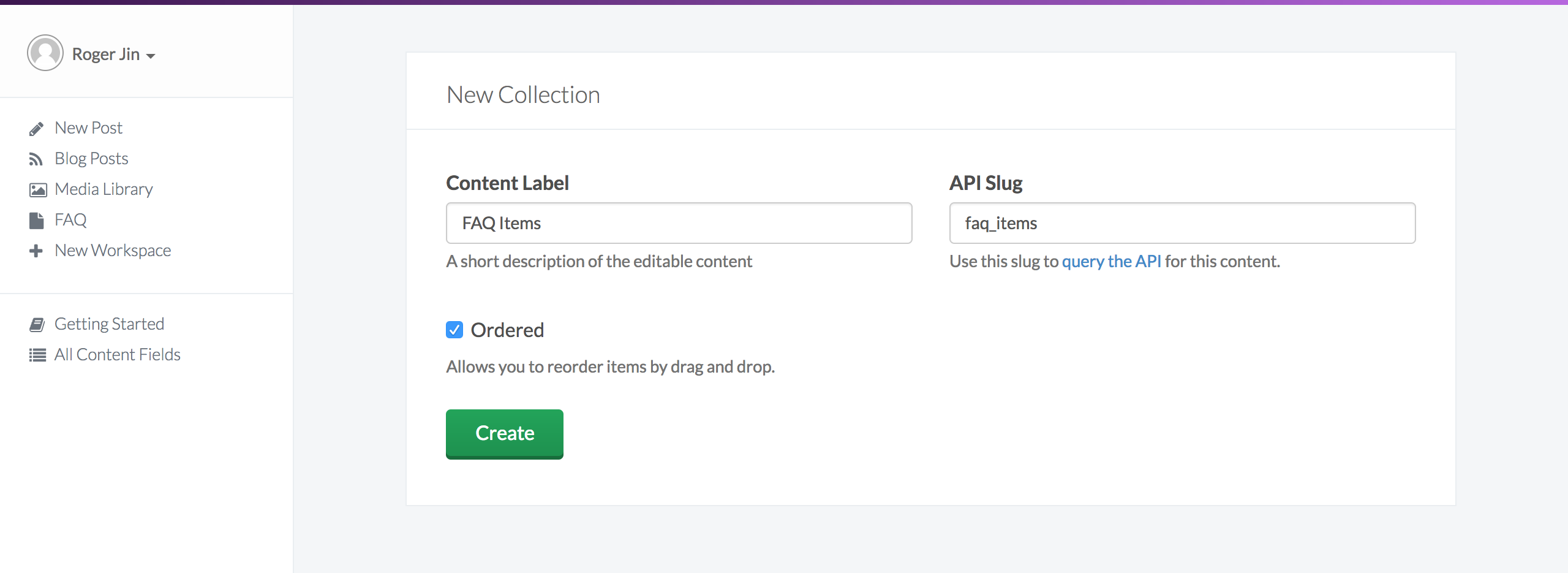Click the document icon beside FAQ
Image resolution: width=1568 pixels, height=573 pixels.
pos(37,221)
